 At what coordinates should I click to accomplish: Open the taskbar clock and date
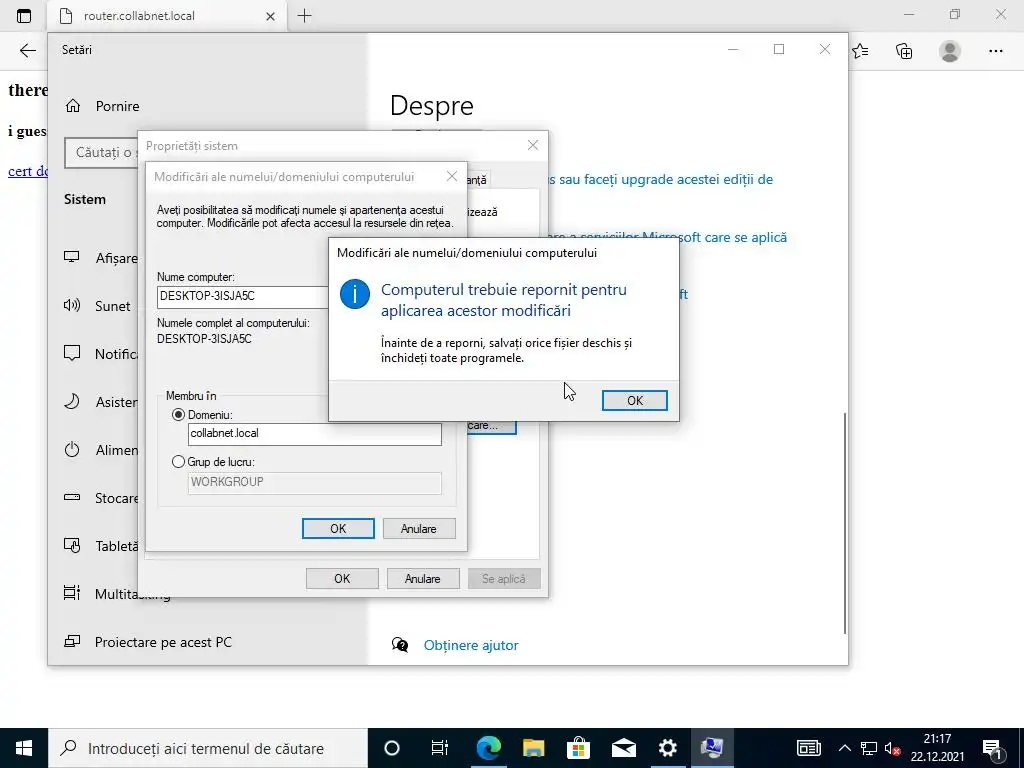click(x=937, y=748)
